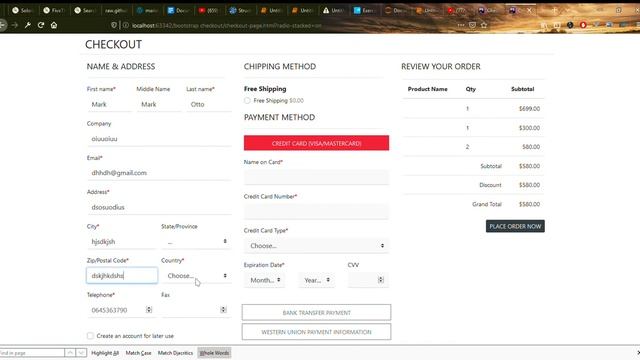Click the Email input field
The height and width of the screenshot is (360, 640).
click(x=159, y=173)
